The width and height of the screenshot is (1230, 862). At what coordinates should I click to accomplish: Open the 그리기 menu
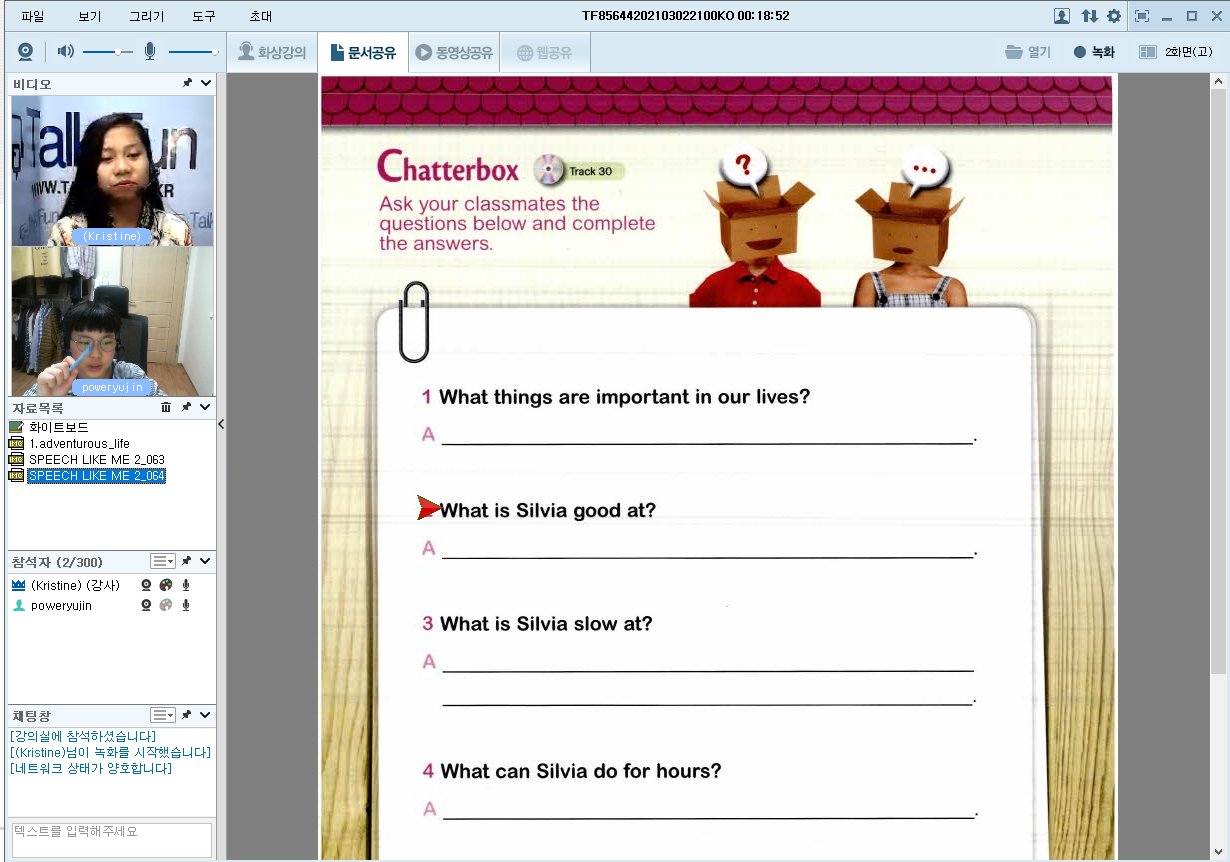pos(146,16)
